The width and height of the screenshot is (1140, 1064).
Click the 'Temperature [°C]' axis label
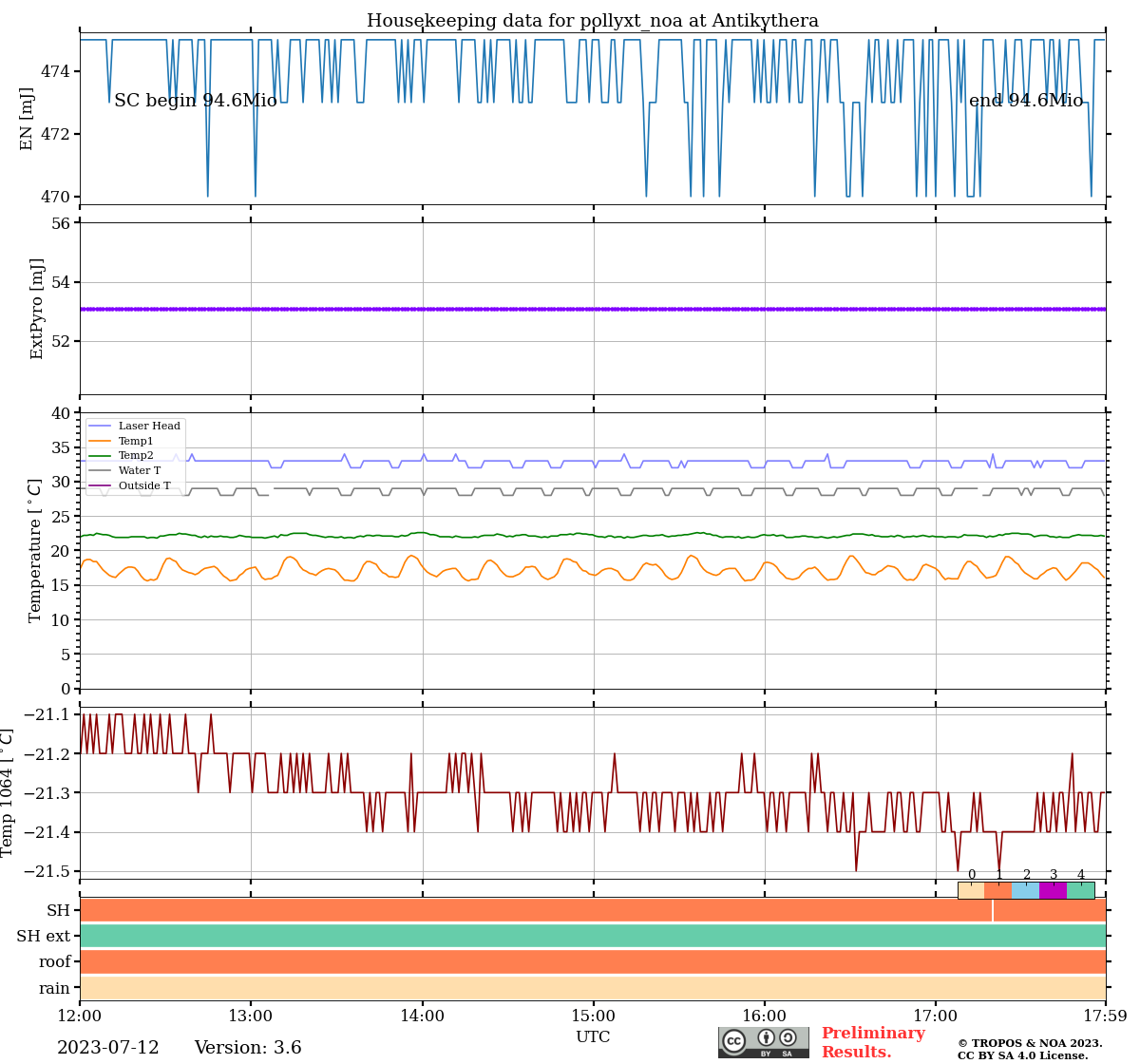(35, 550)
